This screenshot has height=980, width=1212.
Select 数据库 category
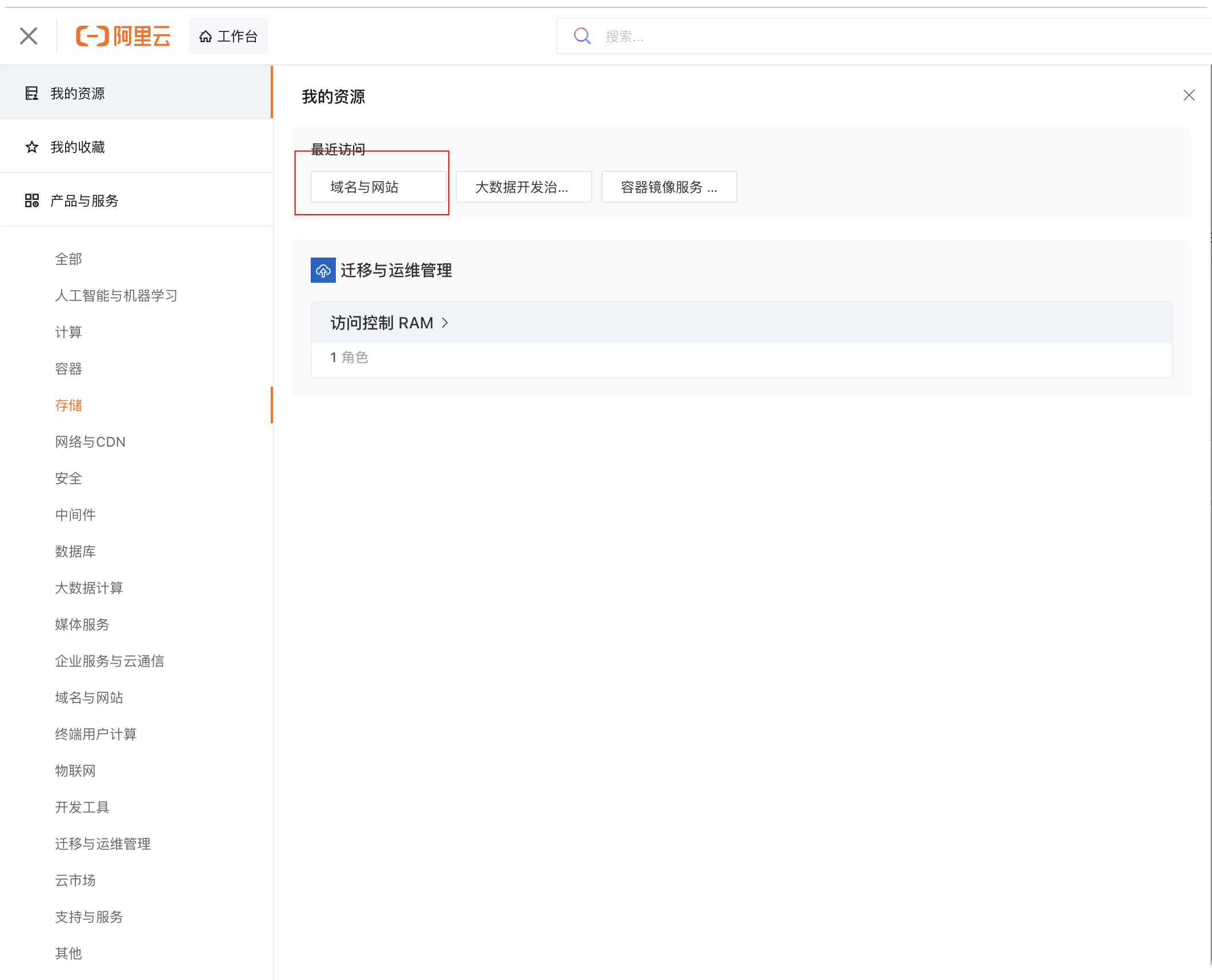pyautogui.click(x=75, y=551)
